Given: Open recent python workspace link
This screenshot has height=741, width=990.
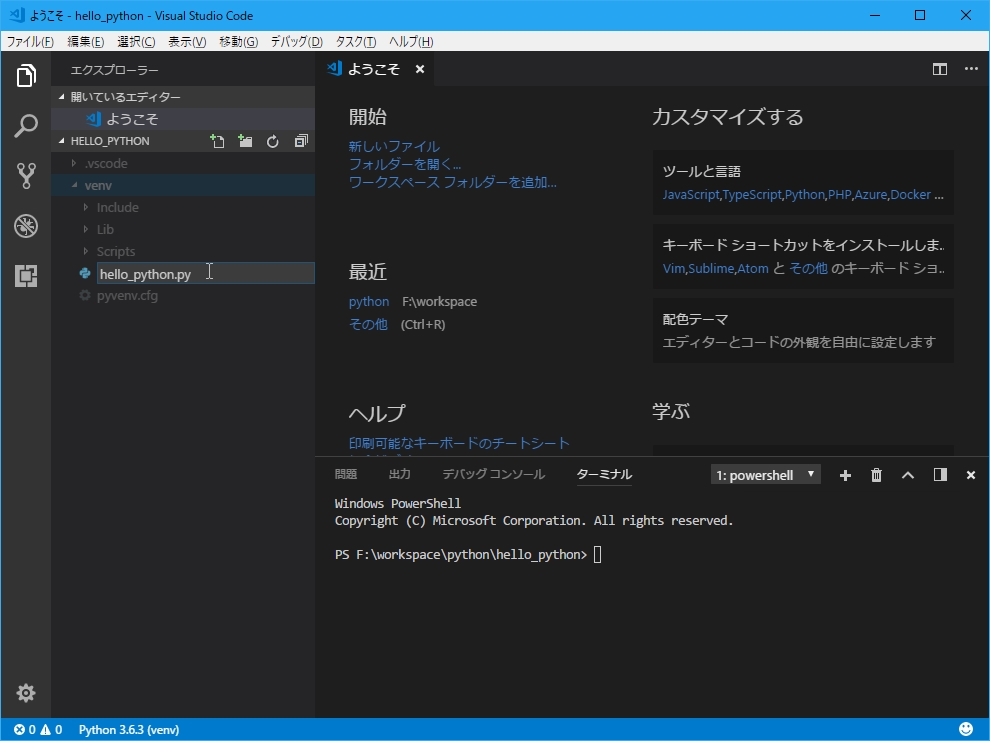Looking at the screenshot, I should (x=369, y=302).
